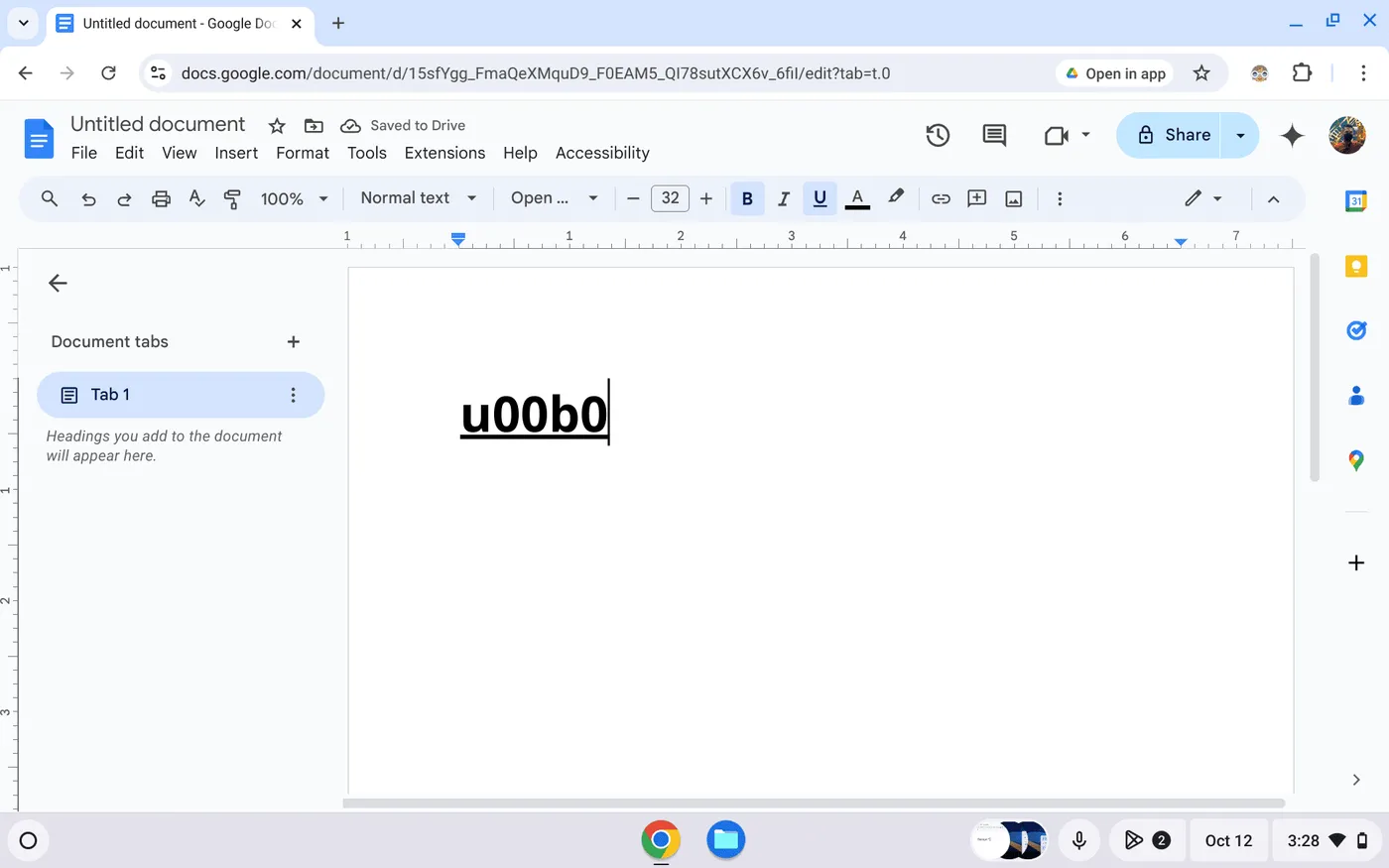Image resolution: width=1389 pixels, height=868 pixels.
Task: Decrease font size with minus button
Action: [633, 198]
